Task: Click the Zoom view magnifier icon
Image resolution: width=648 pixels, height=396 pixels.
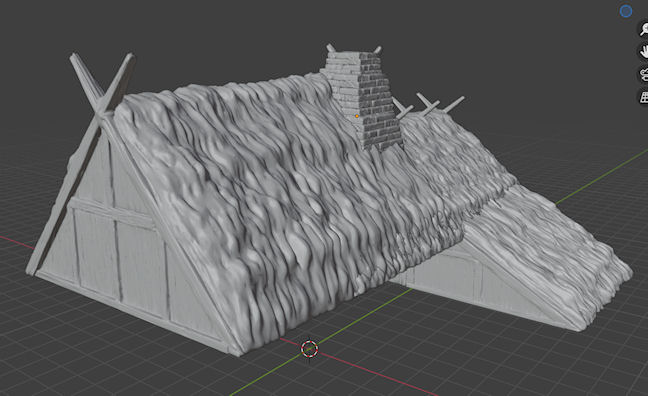Action: tap(644, 29)
